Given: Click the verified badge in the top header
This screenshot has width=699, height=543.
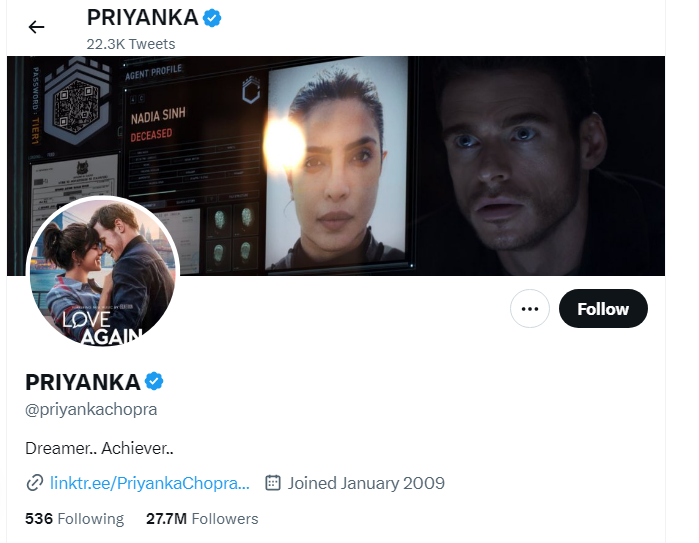Looking at the screenshot, I should (212, 17).
